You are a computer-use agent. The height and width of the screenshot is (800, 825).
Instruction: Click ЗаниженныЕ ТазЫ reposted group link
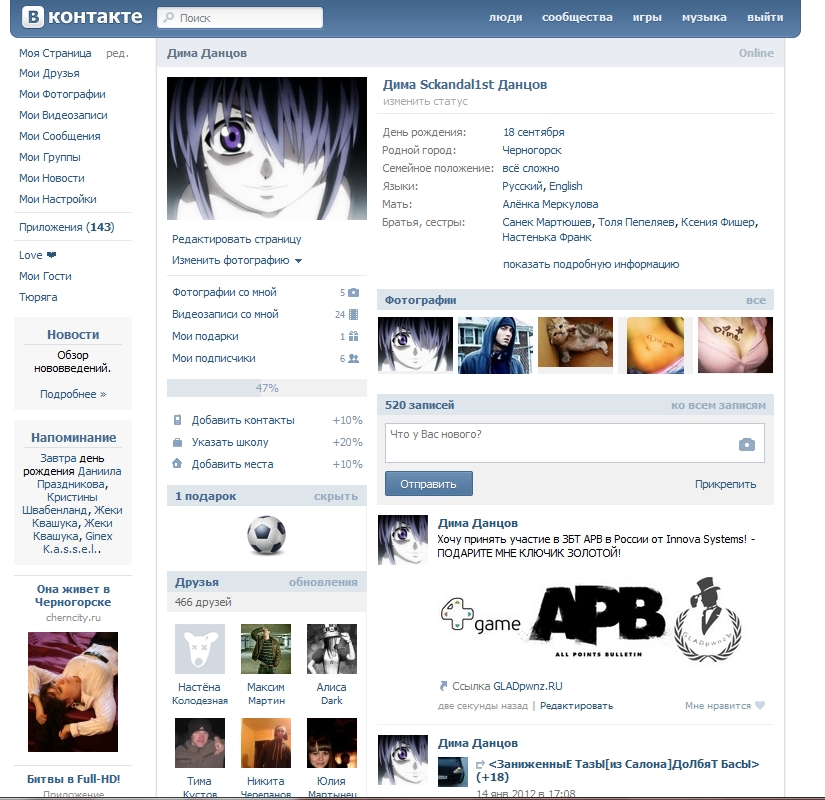[618, 771]
